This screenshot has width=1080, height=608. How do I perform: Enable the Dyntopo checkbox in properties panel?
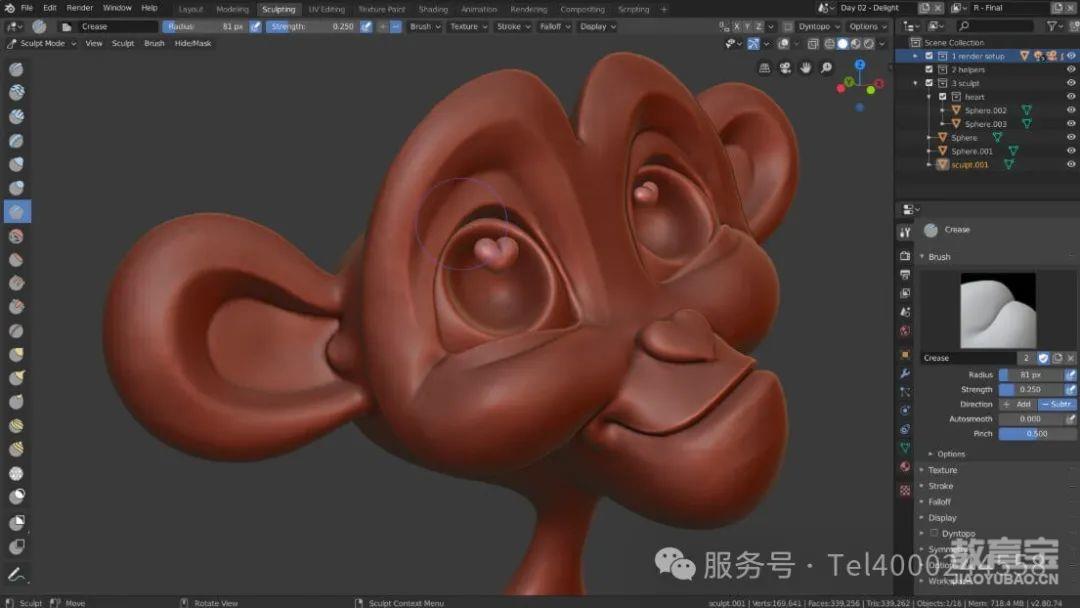click(934, 533)
